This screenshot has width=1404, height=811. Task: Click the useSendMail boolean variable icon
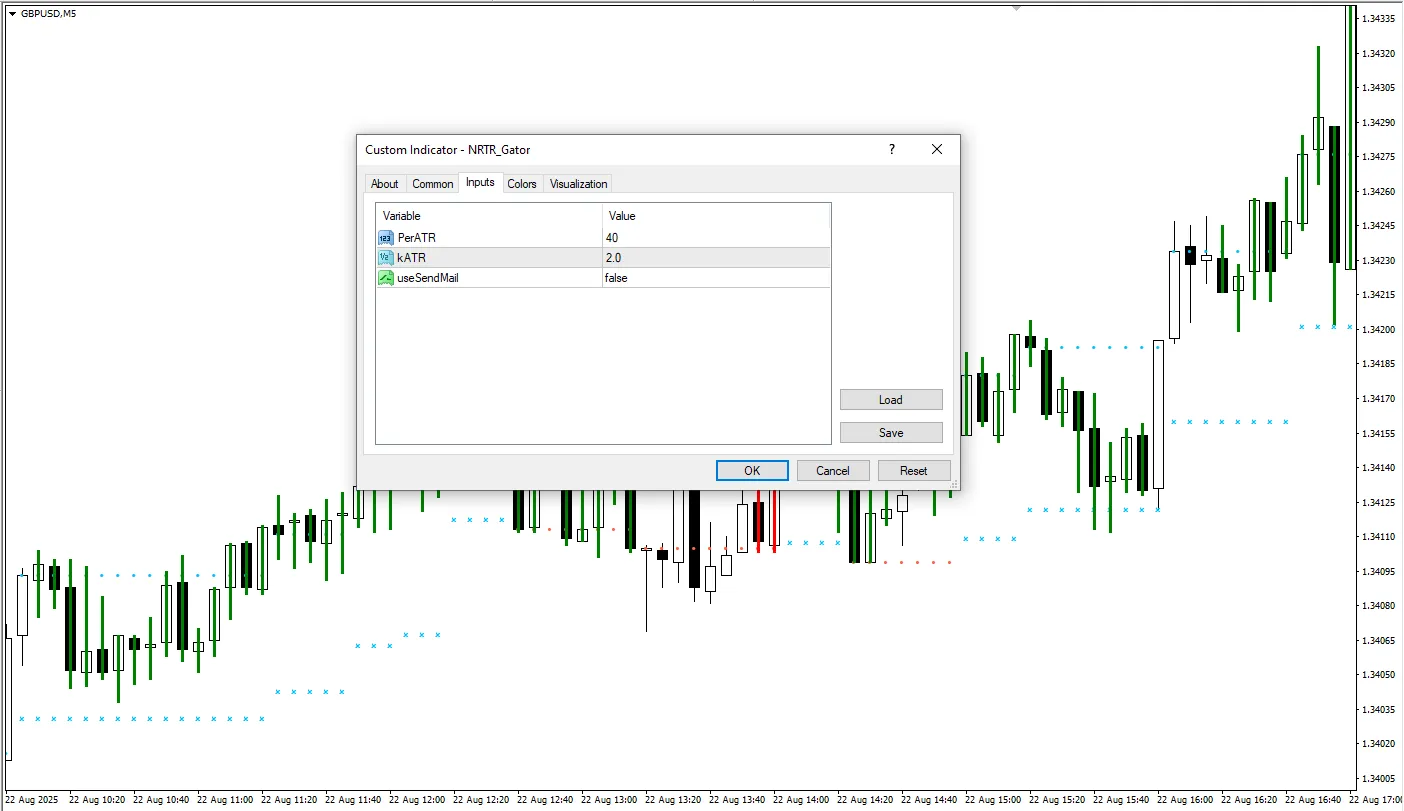[386, 278]
